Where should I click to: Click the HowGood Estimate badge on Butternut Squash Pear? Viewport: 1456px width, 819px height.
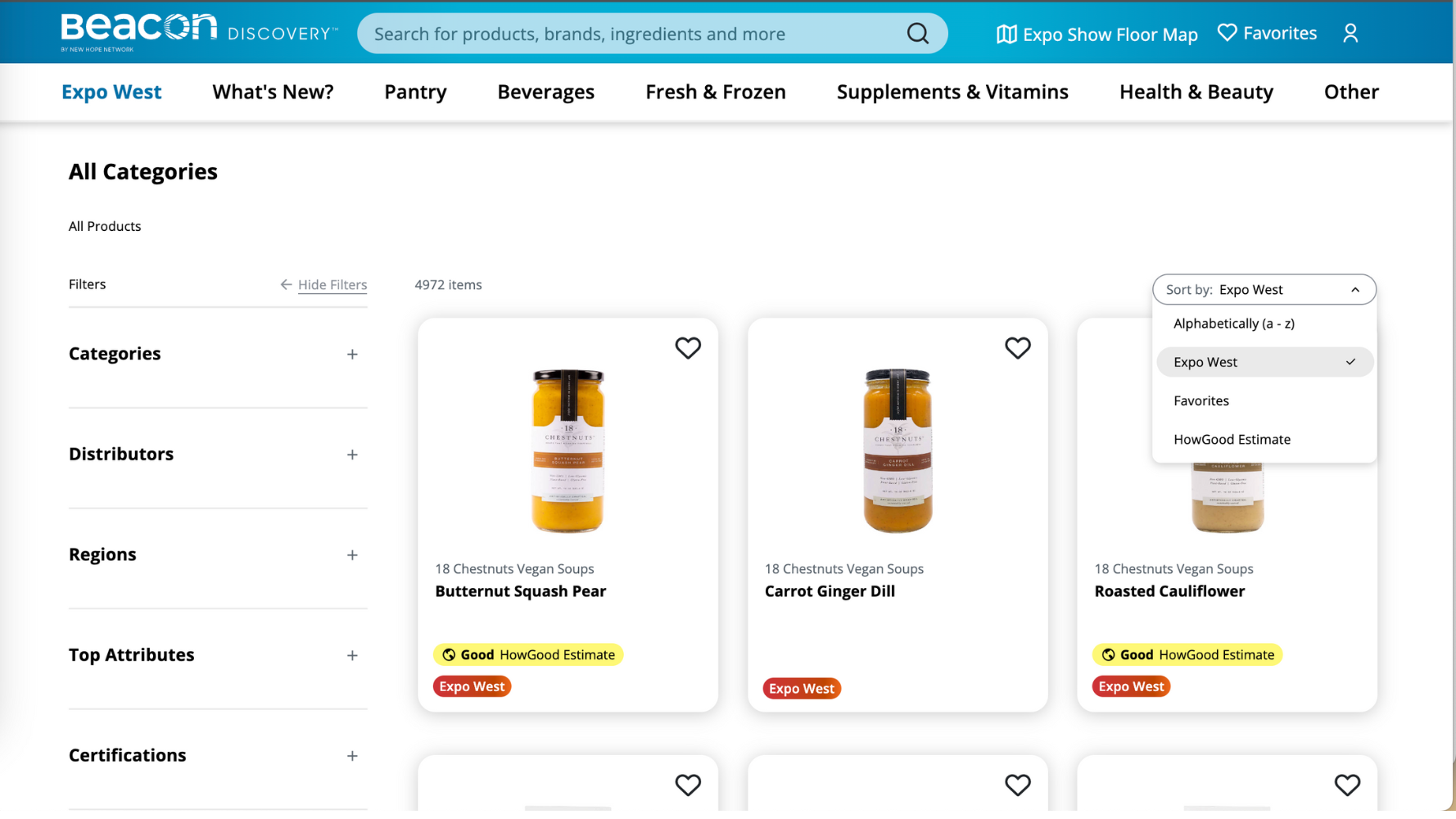(x=528, y=654)
